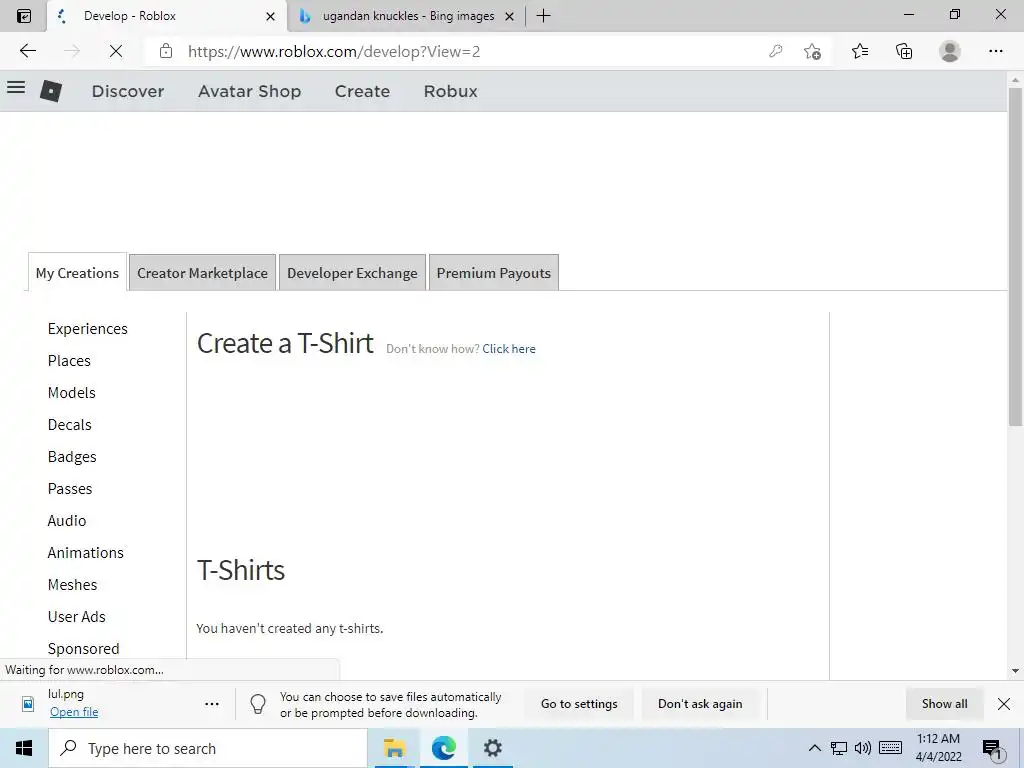Open the tab actions menu icon
This screenshot has height=768, width=1024.
[24, 16]
